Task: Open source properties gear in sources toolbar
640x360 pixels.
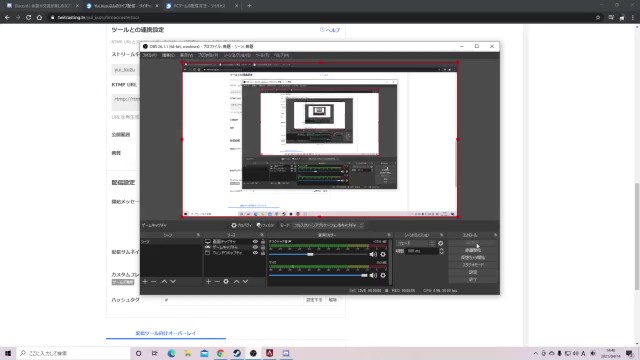Action: point(226,281)
